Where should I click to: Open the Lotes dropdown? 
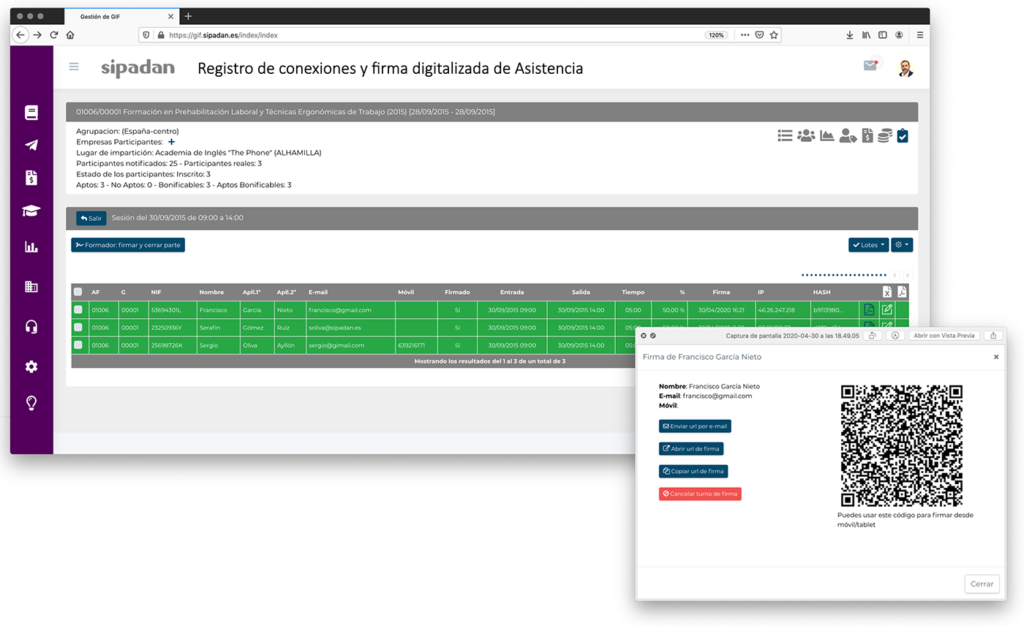tap(868, 245)
